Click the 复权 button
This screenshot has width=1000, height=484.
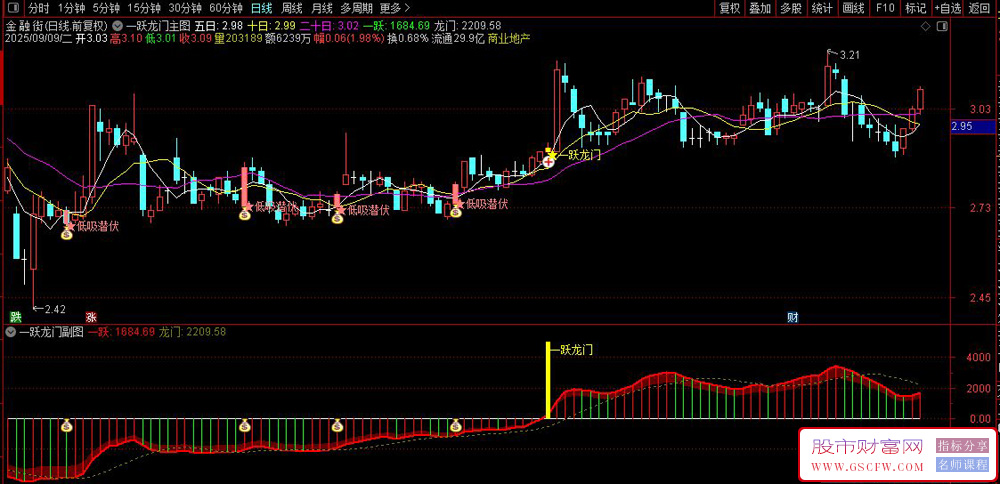click(730, 8)
